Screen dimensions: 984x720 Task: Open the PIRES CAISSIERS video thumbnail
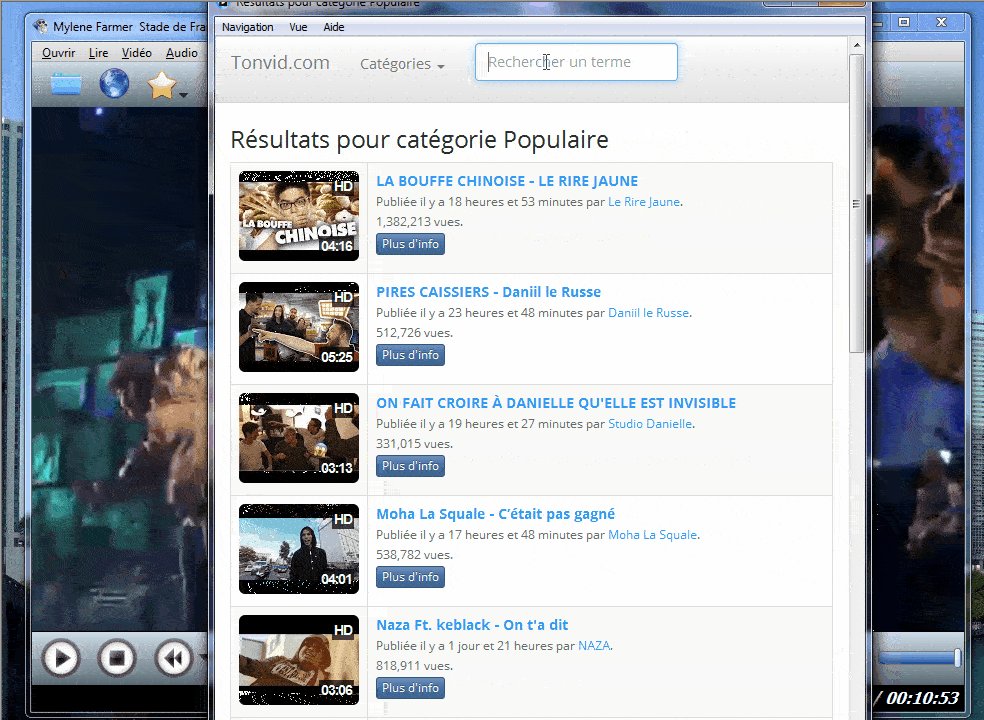pyautogui.click(x=299, y=327)
